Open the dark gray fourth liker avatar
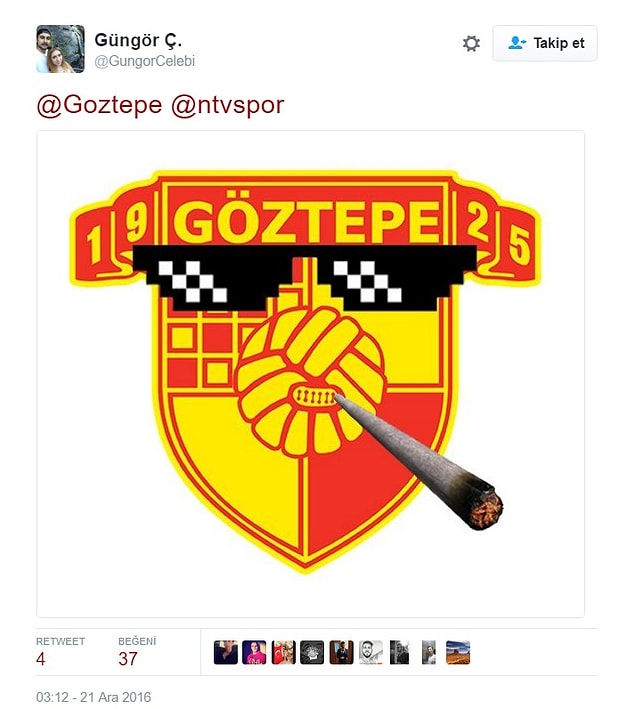The image size is (635, 709). coord(312,652)
